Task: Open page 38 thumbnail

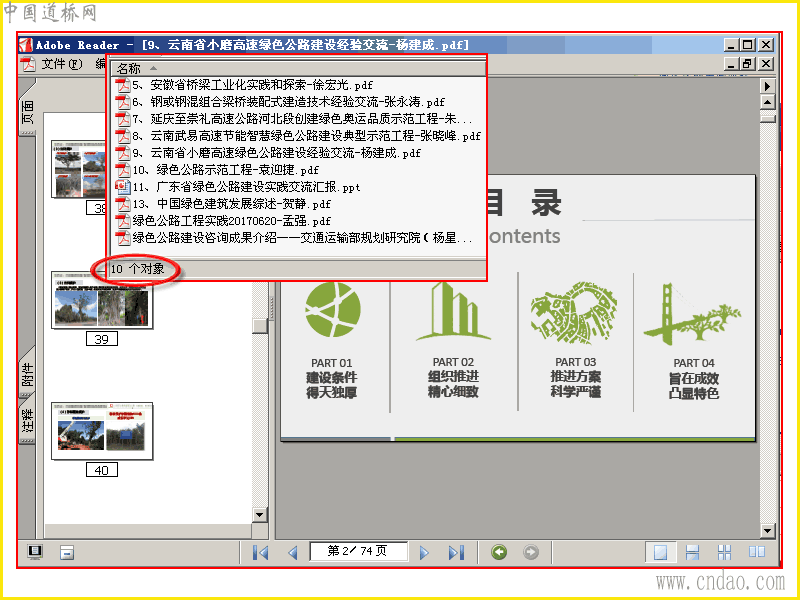Action: point(81,168)
